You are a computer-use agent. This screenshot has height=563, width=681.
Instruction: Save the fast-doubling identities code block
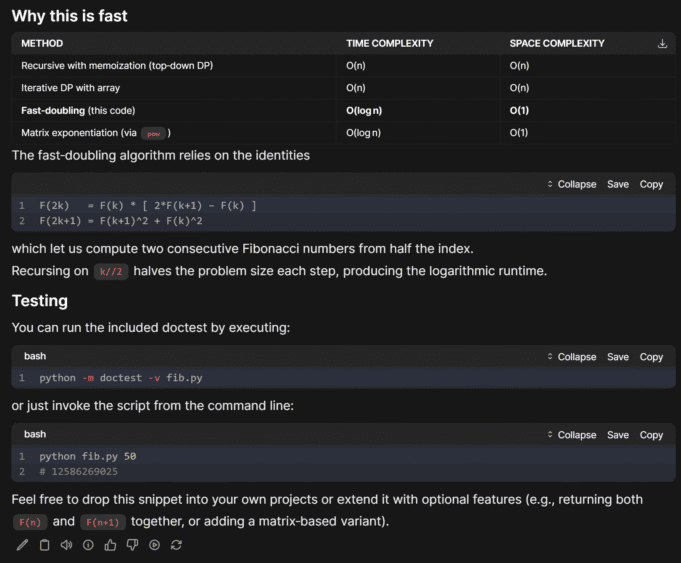[618, 184]
